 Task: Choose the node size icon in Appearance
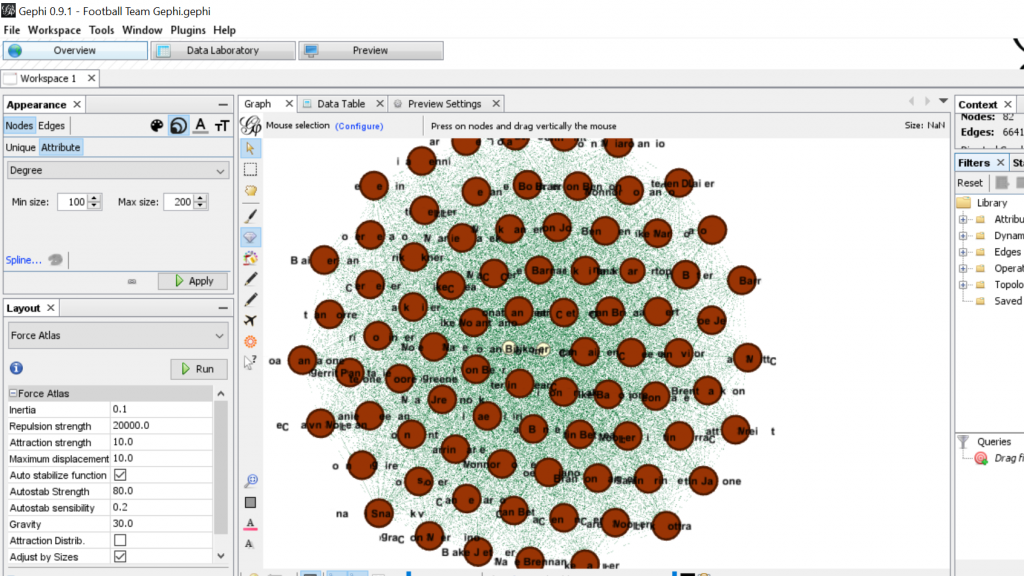178,126
